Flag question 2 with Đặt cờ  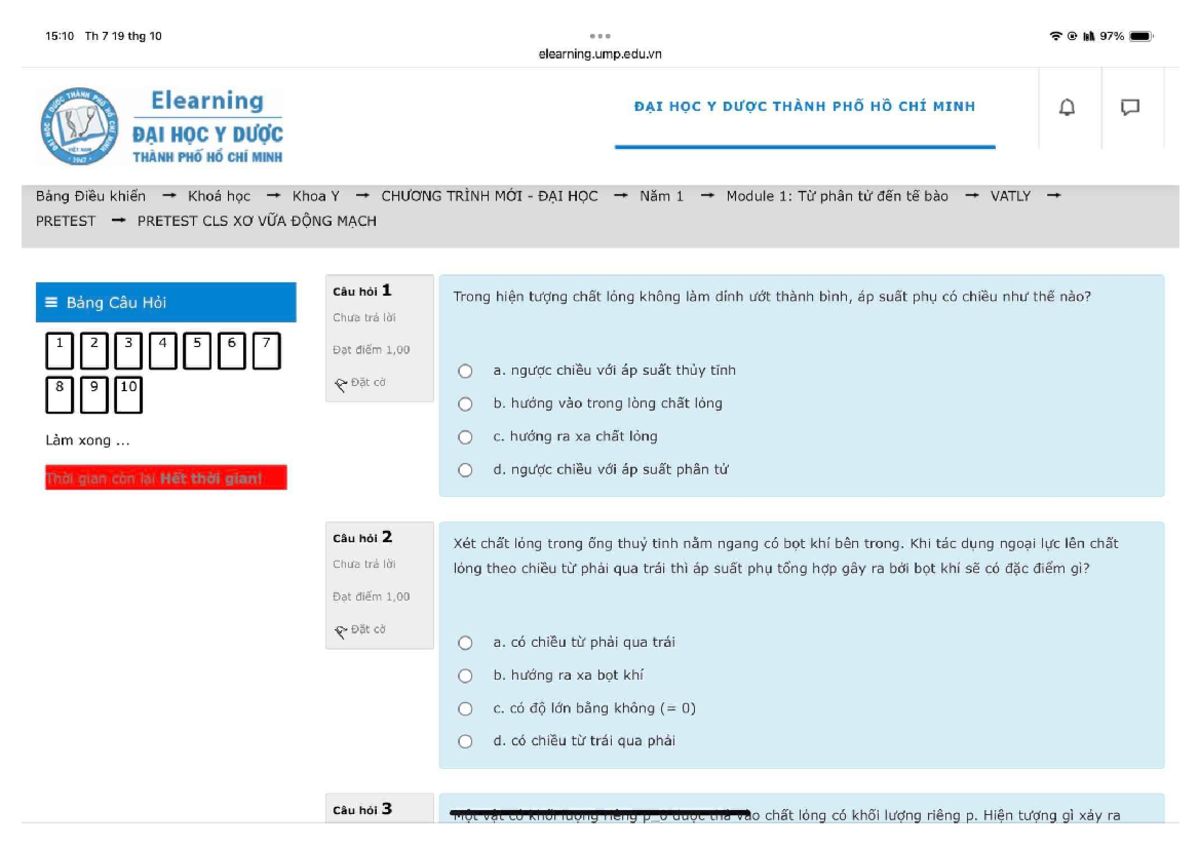coord(361,629)
